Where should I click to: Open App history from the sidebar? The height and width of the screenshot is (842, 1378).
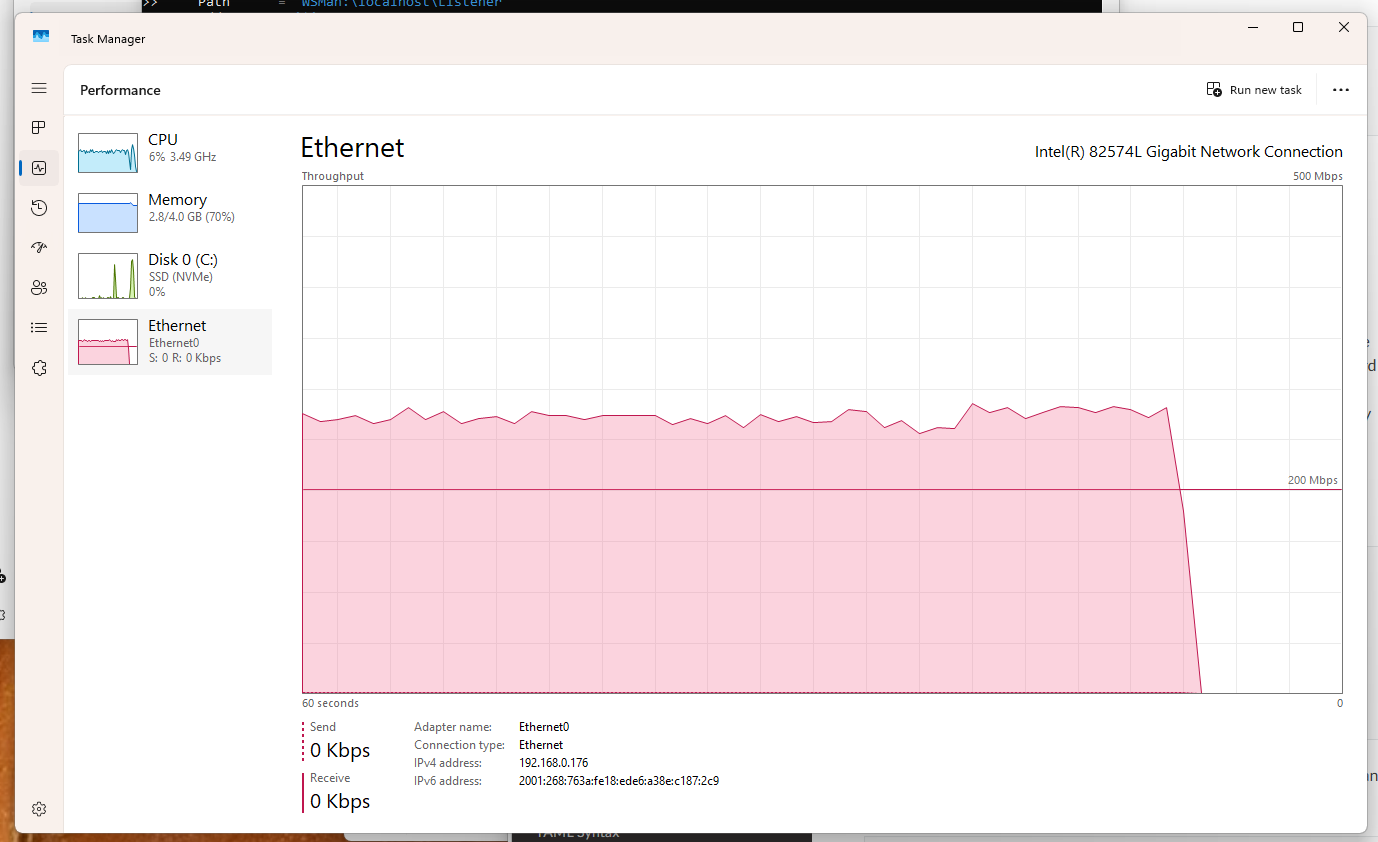[39, 208]
